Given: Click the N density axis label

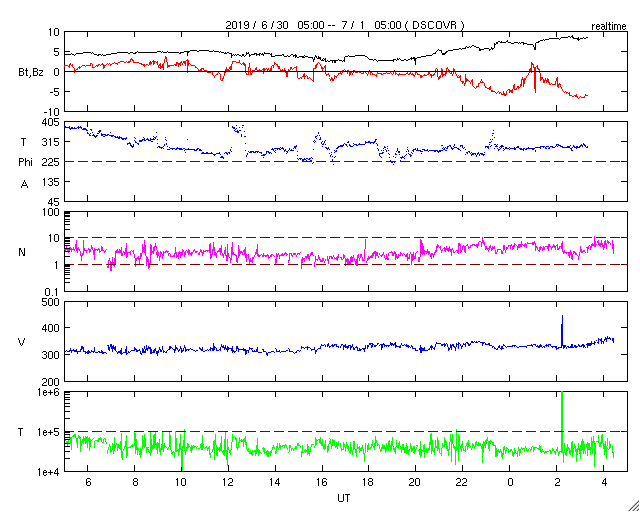Looking at the screenshot, I should [22, 252].
